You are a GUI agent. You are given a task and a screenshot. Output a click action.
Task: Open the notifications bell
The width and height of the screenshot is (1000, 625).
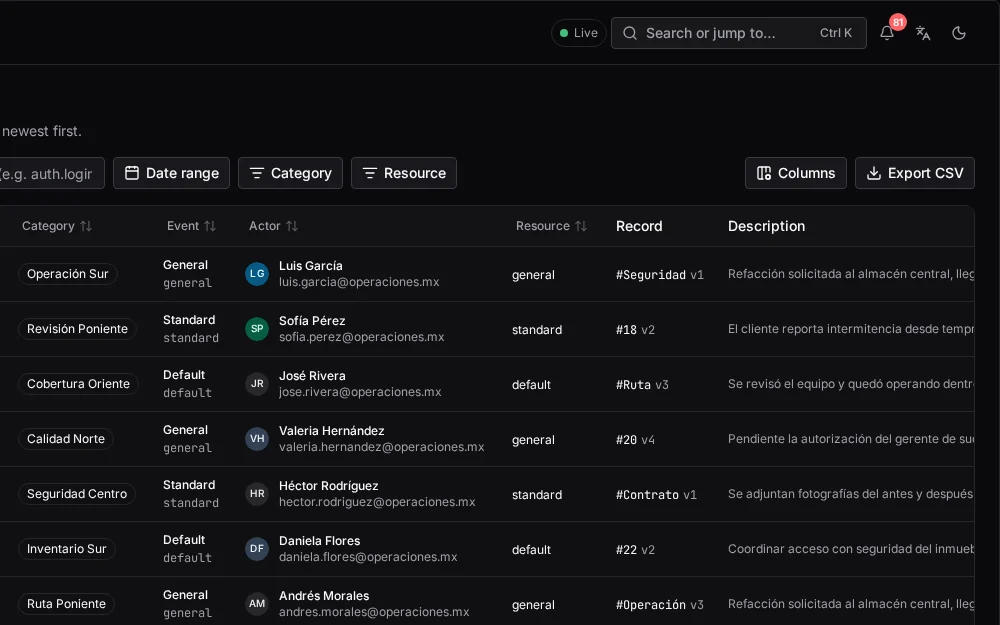[886, 33]
